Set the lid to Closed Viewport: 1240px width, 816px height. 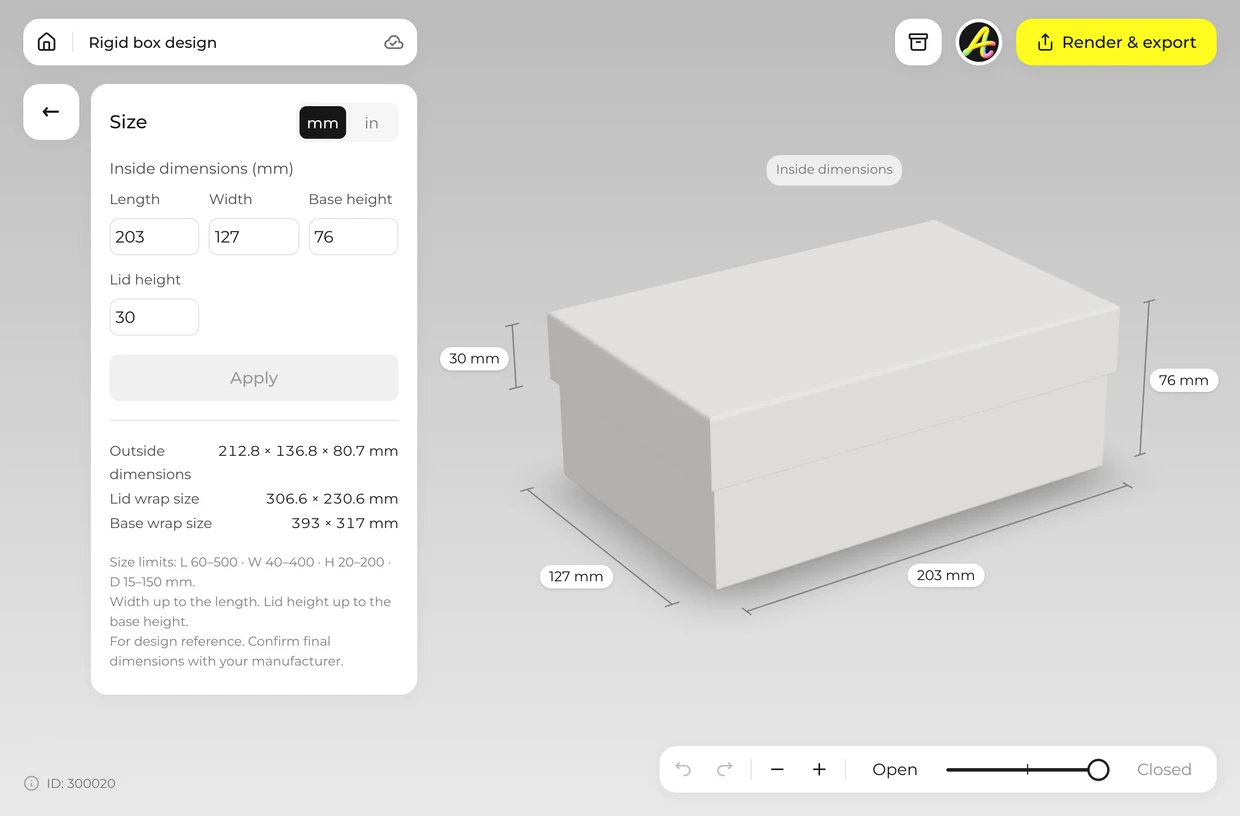(1164, 769)
